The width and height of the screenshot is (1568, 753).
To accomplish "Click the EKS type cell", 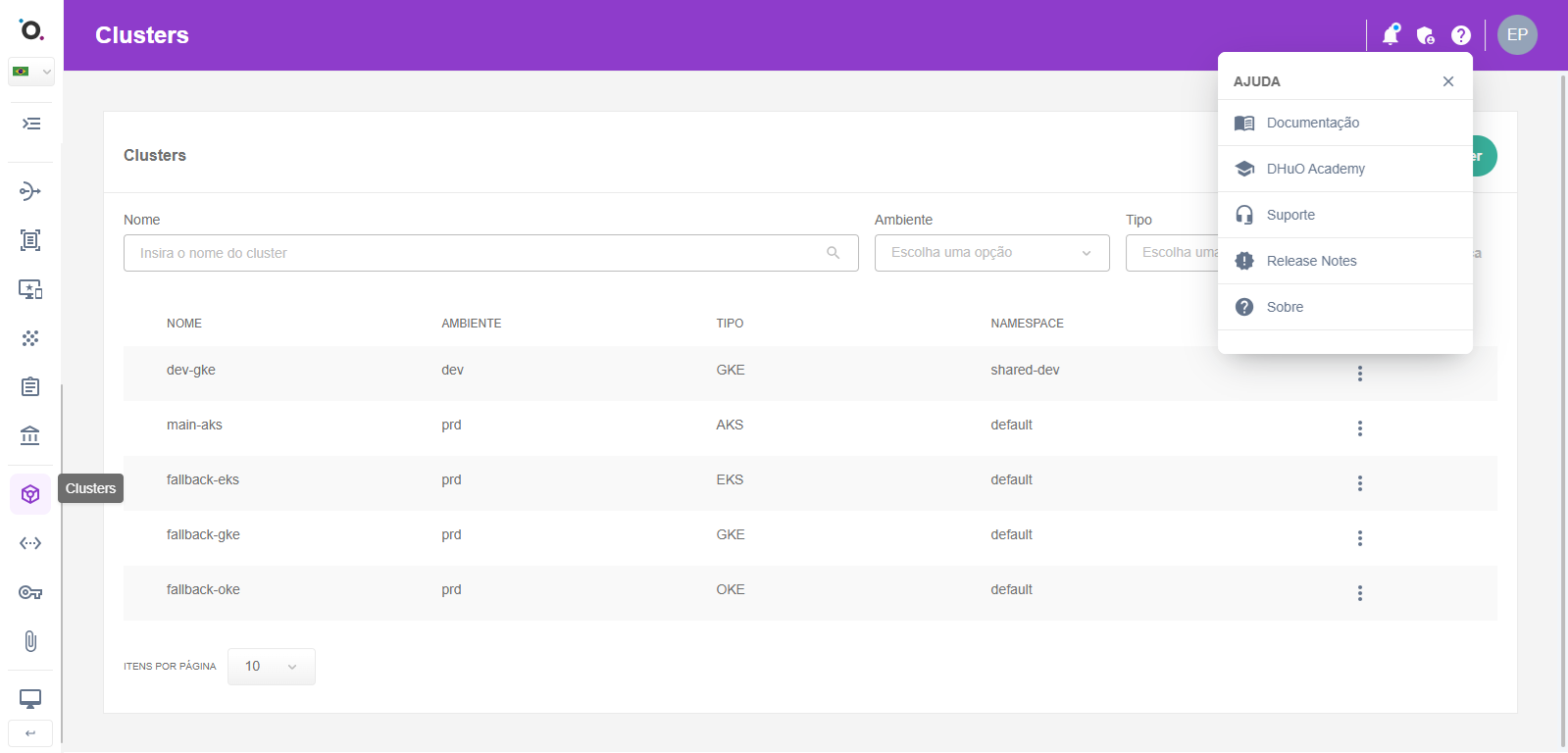I will click(730, 479).
